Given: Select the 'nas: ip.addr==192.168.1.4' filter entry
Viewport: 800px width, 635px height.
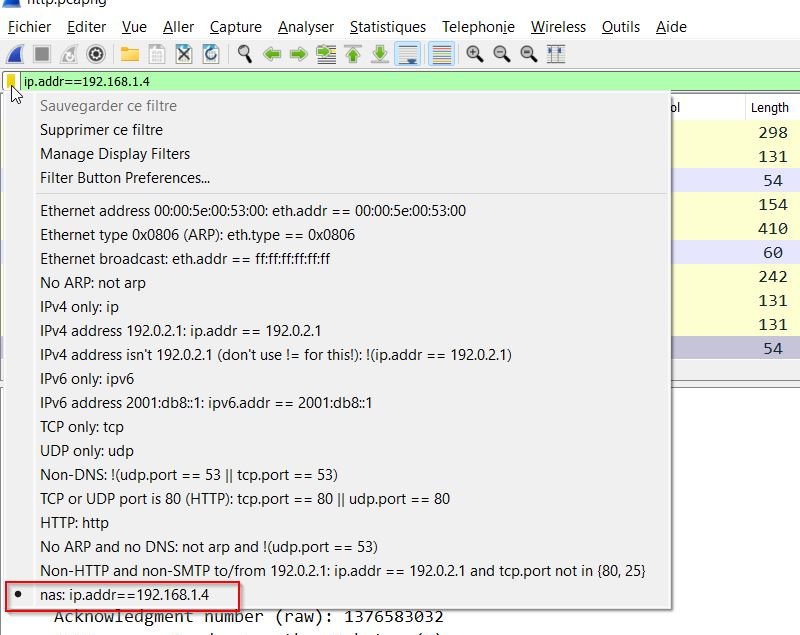Looking at the screenshot, I should 124,595.
